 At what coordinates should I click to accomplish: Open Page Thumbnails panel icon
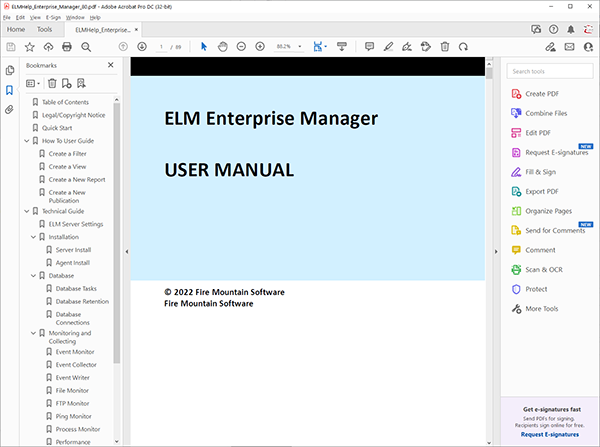click(x=10, y=70)
